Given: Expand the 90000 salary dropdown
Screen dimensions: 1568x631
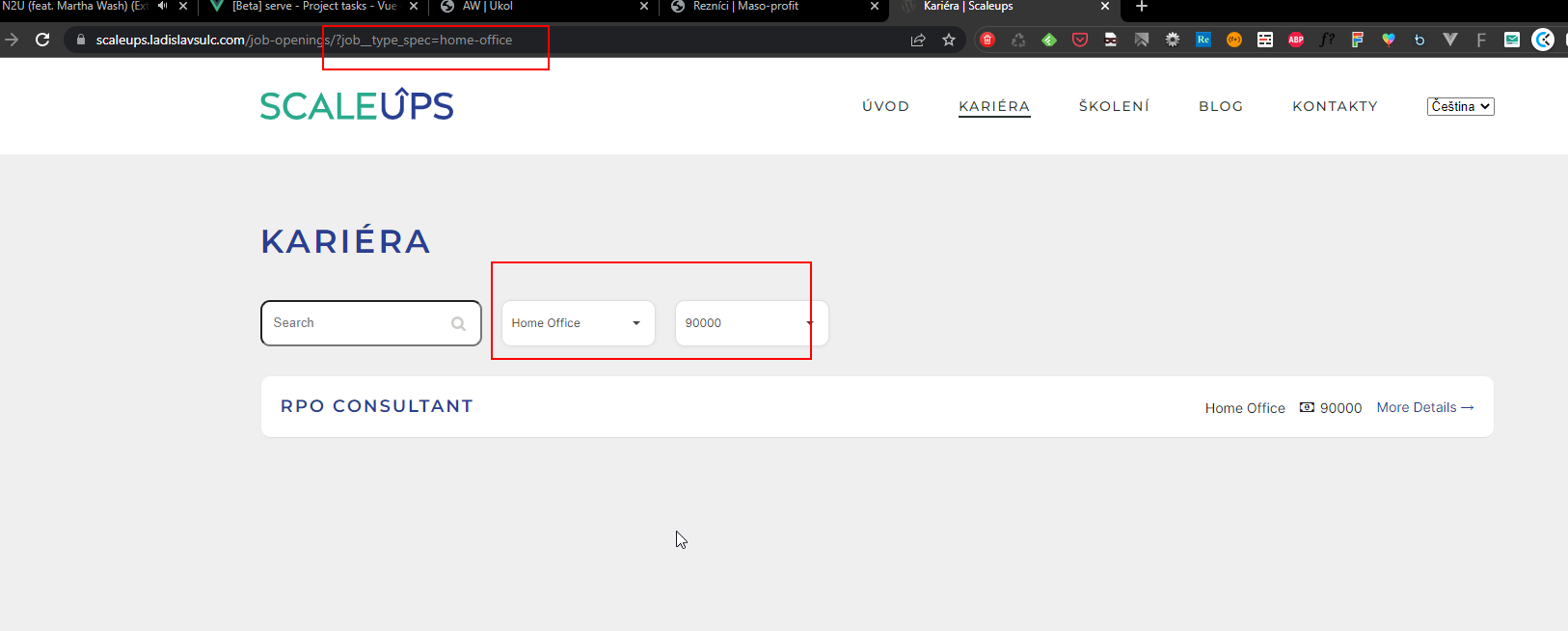Looking at the screenshot, I should (x=750, y=323).
